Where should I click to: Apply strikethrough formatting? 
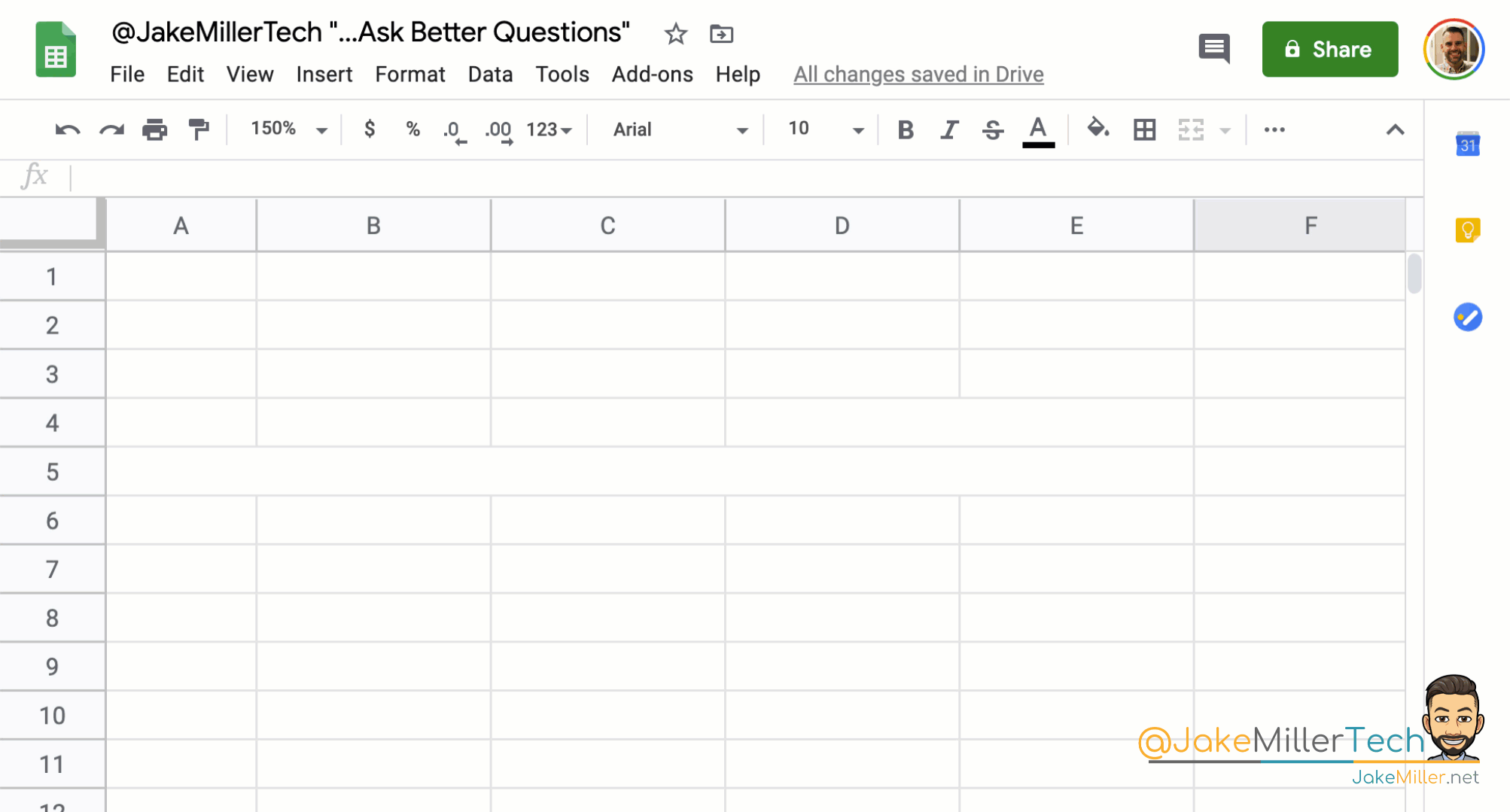(993, 129)
